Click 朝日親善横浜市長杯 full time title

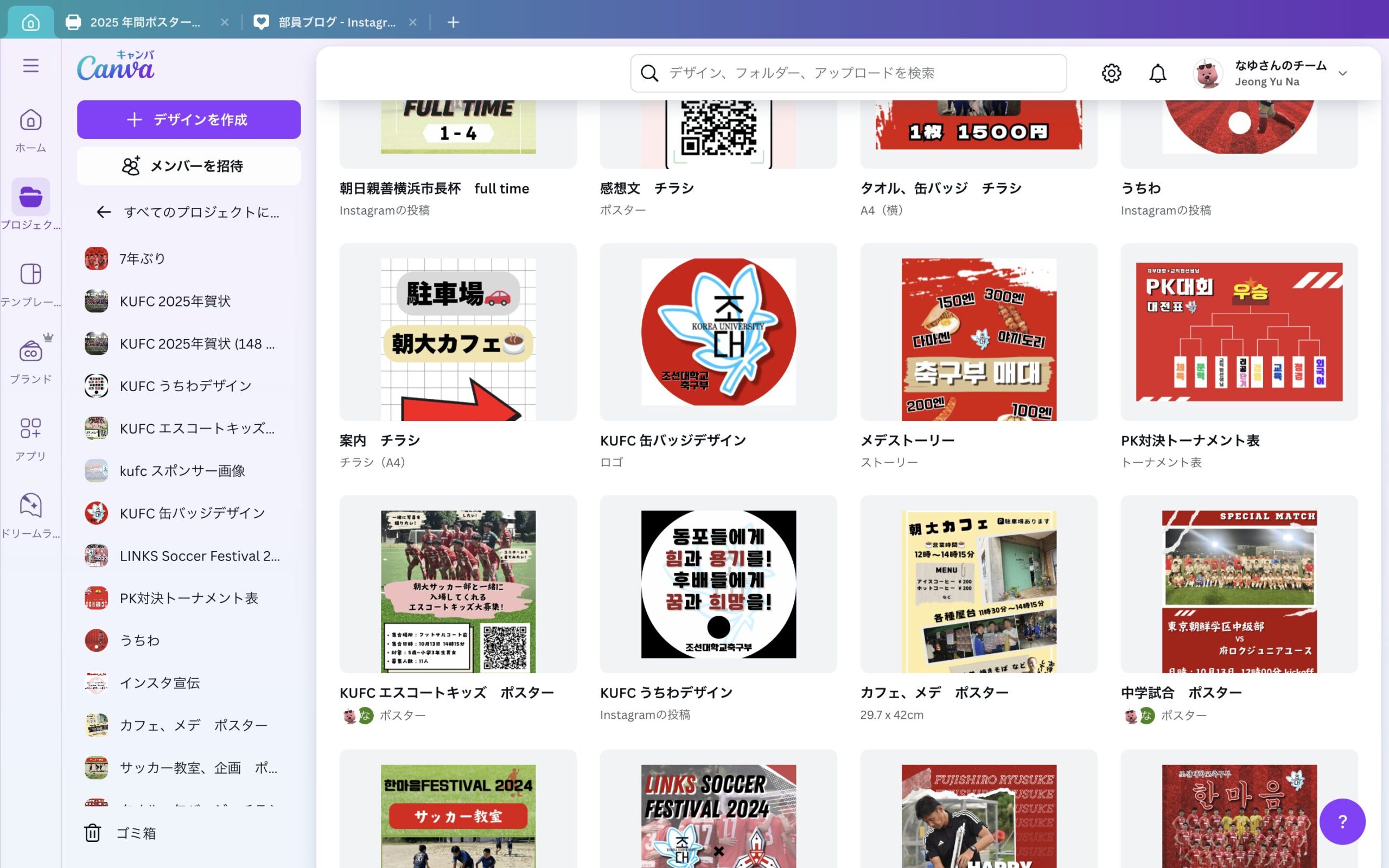click(435, 188)
